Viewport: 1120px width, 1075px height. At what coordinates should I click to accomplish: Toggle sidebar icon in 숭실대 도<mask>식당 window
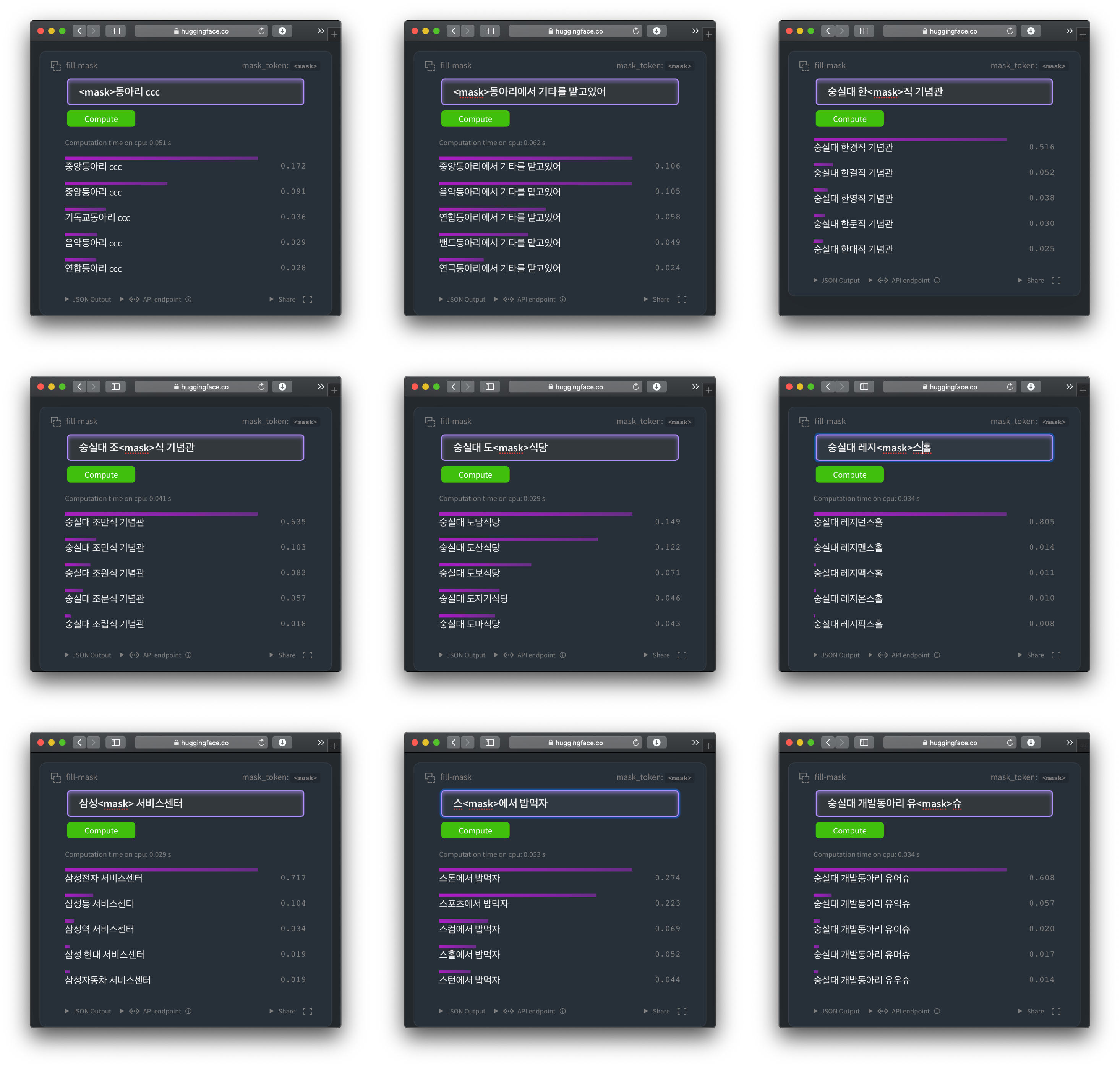(490, 387)
